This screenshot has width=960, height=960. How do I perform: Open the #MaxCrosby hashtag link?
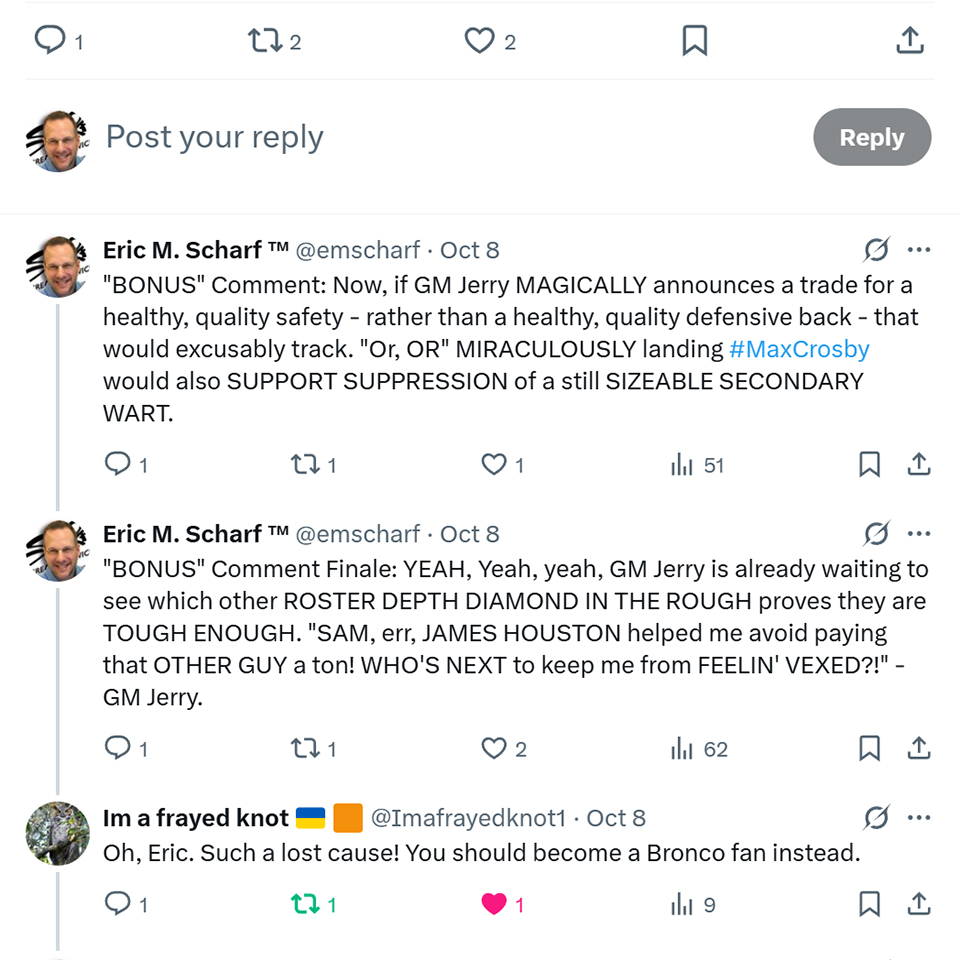799,349
